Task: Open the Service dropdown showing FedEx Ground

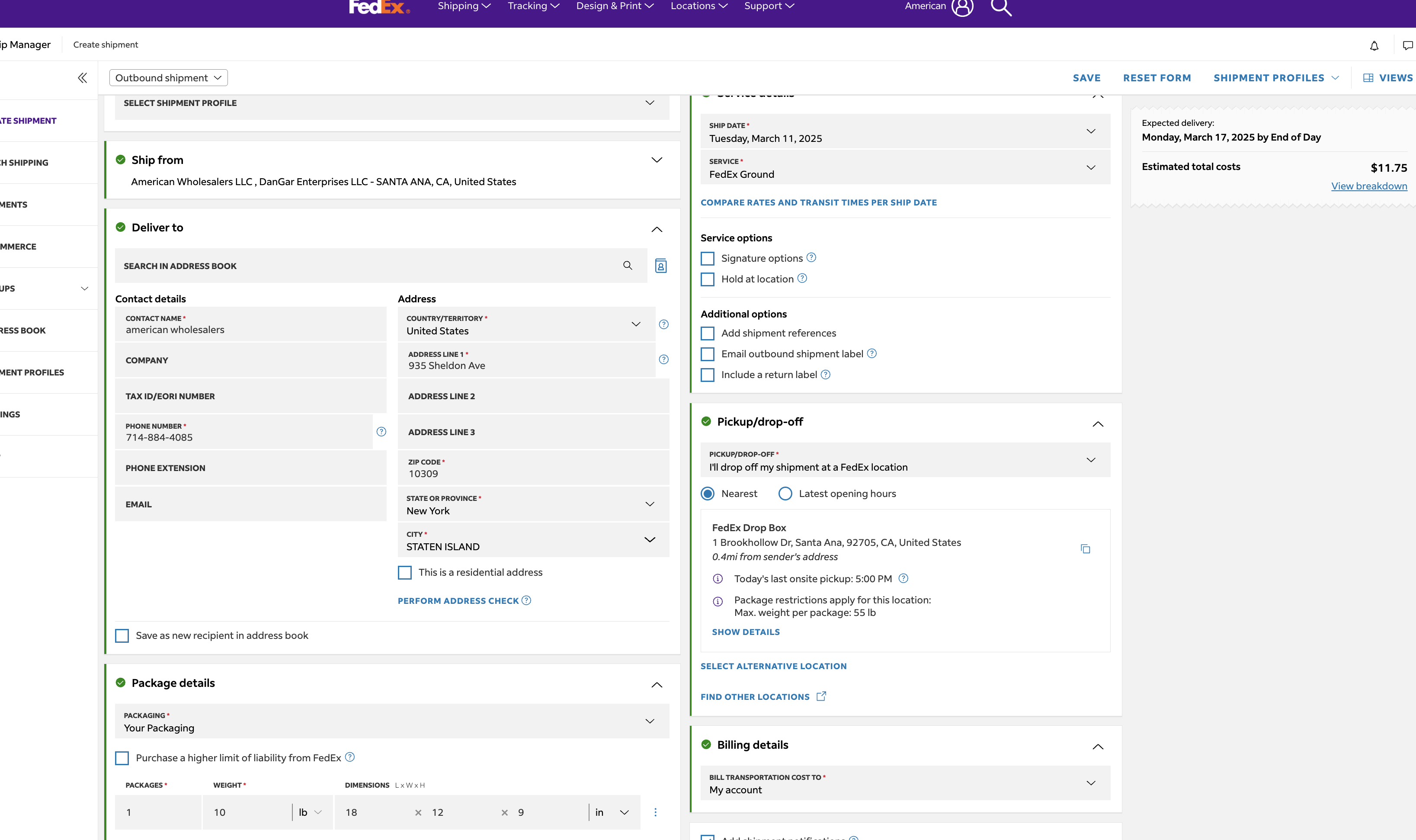Action: pos(906,167)
